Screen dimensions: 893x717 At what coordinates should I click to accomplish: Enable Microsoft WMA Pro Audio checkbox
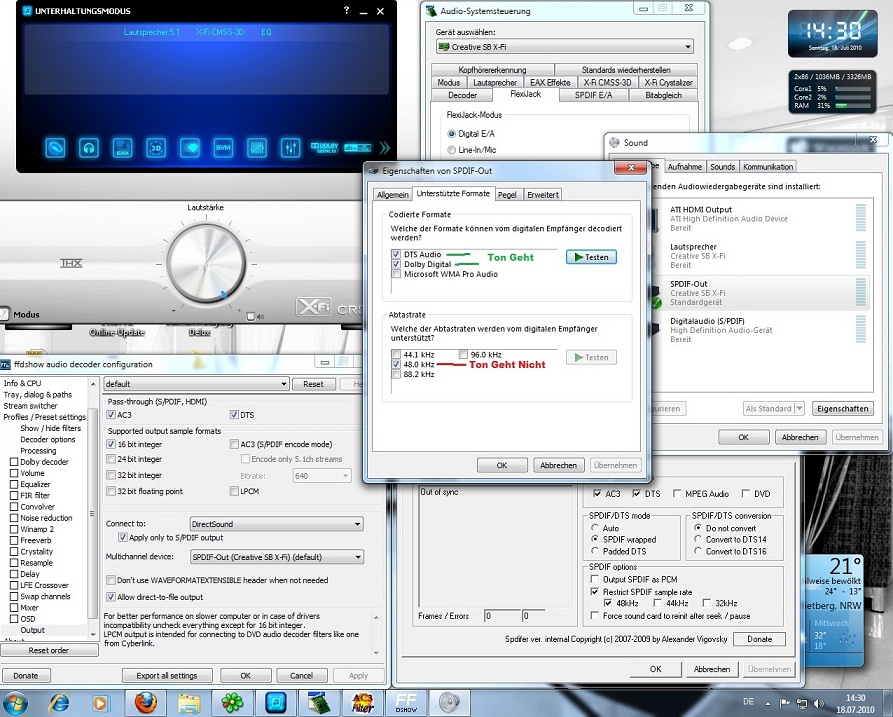(x=396, y=274)
